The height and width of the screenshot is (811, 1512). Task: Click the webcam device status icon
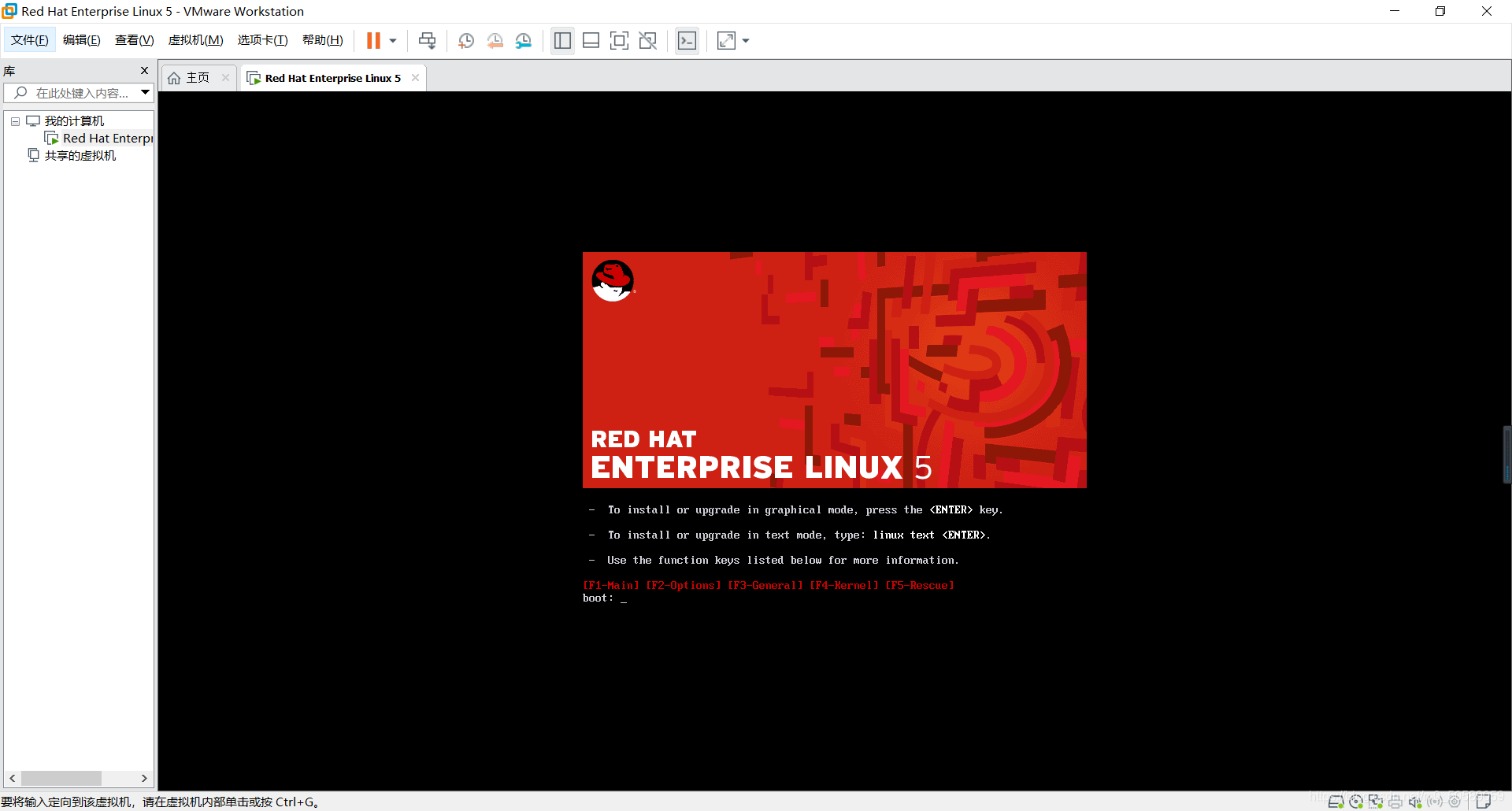point(1455,802)
